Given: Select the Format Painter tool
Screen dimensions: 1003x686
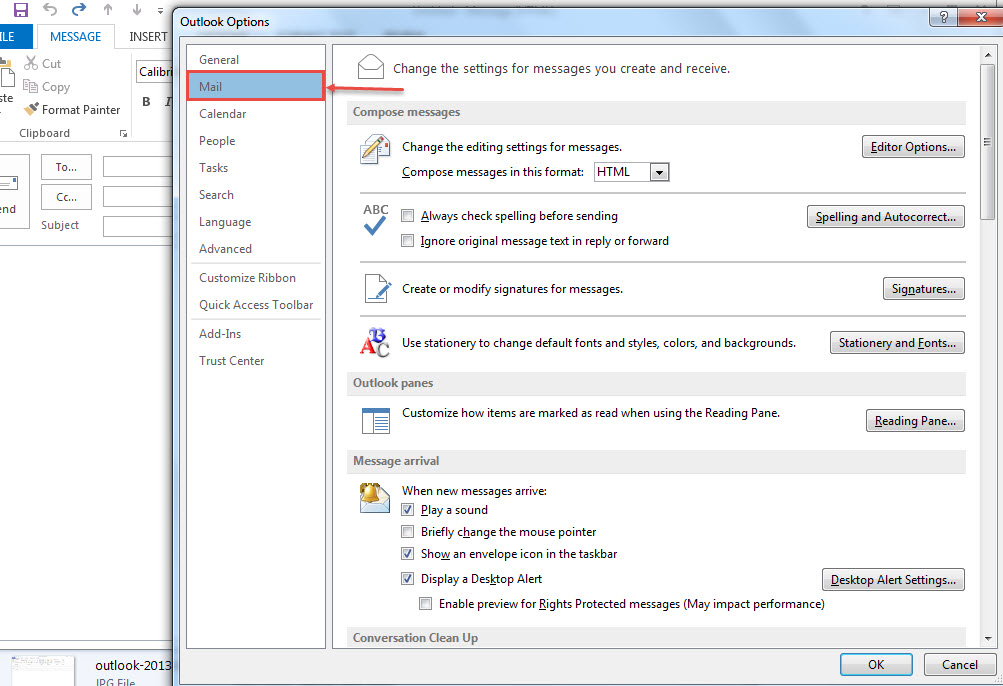Looking at the screenshot, I should (72, 109).
